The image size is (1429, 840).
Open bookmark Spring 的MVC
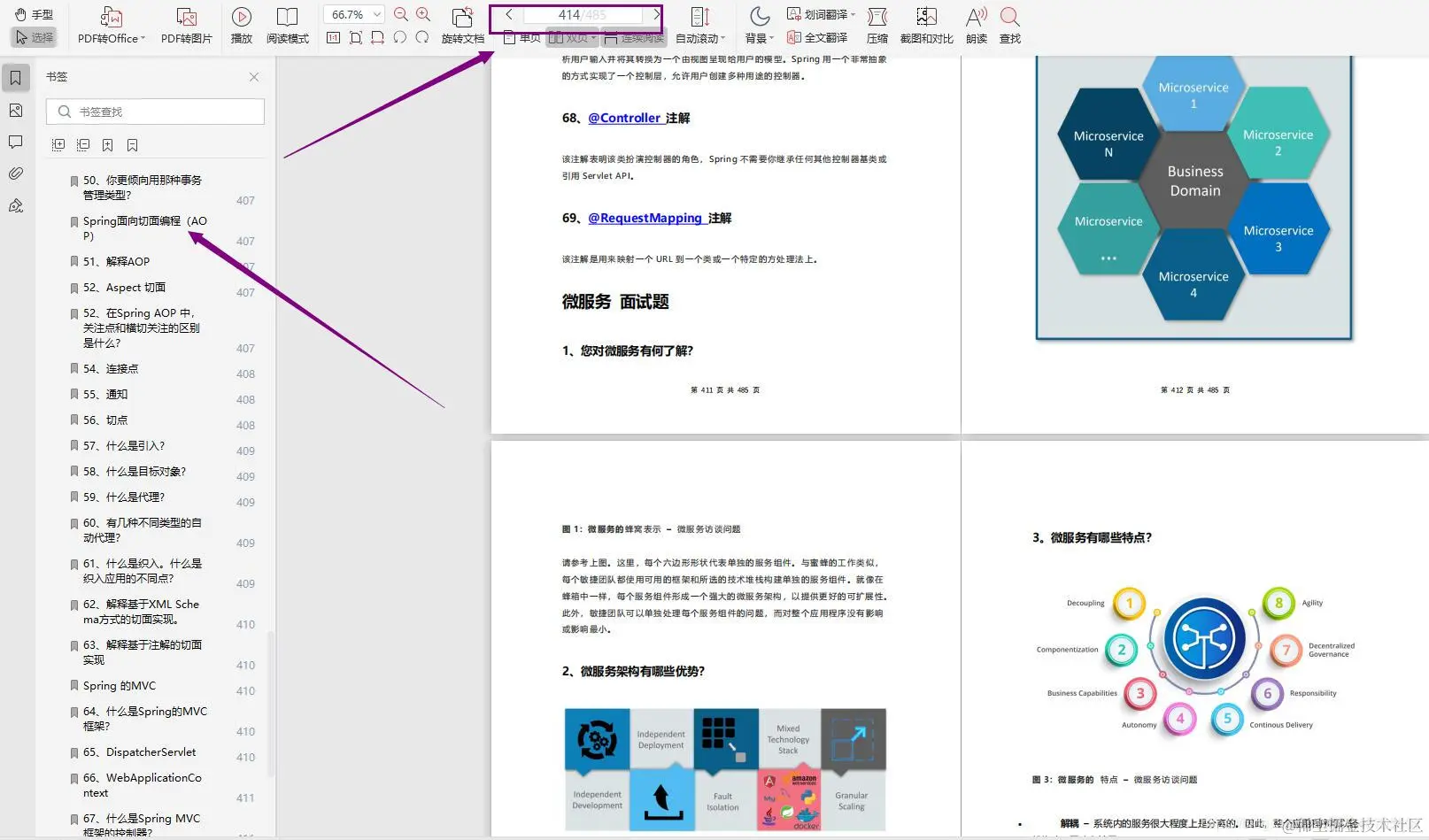click(120, 685)
